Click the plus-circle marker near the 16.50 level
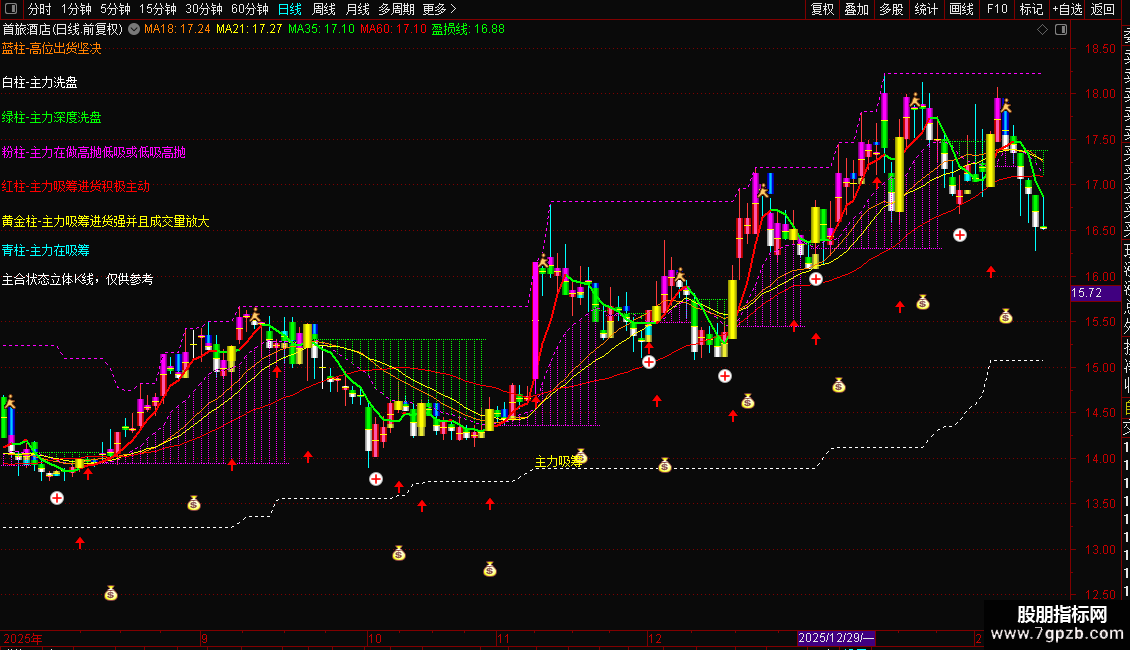This screenshot has height=650, width=1130. (960, 235)
